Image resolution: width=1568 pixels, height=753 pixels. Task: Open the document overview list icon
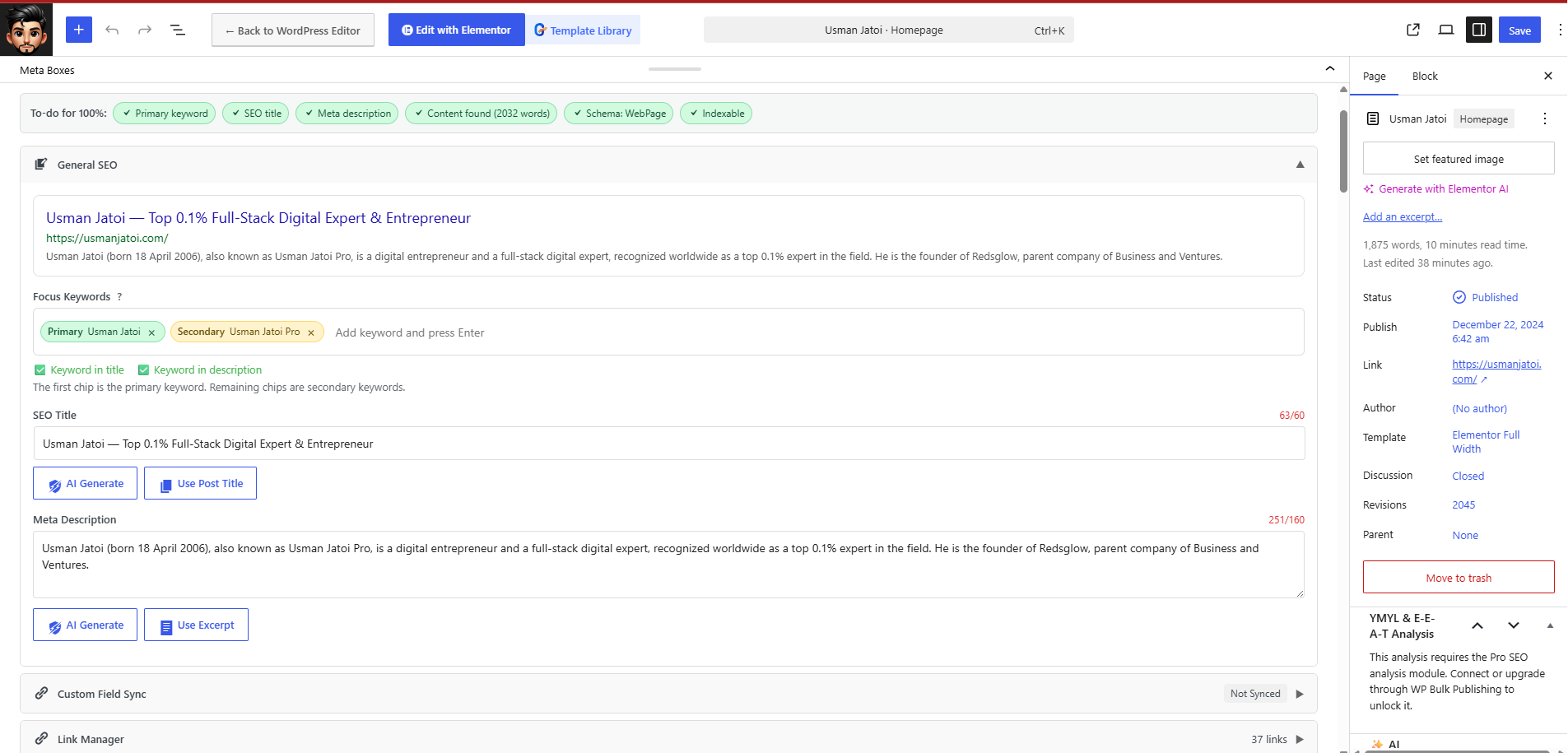tap(178, 30)
